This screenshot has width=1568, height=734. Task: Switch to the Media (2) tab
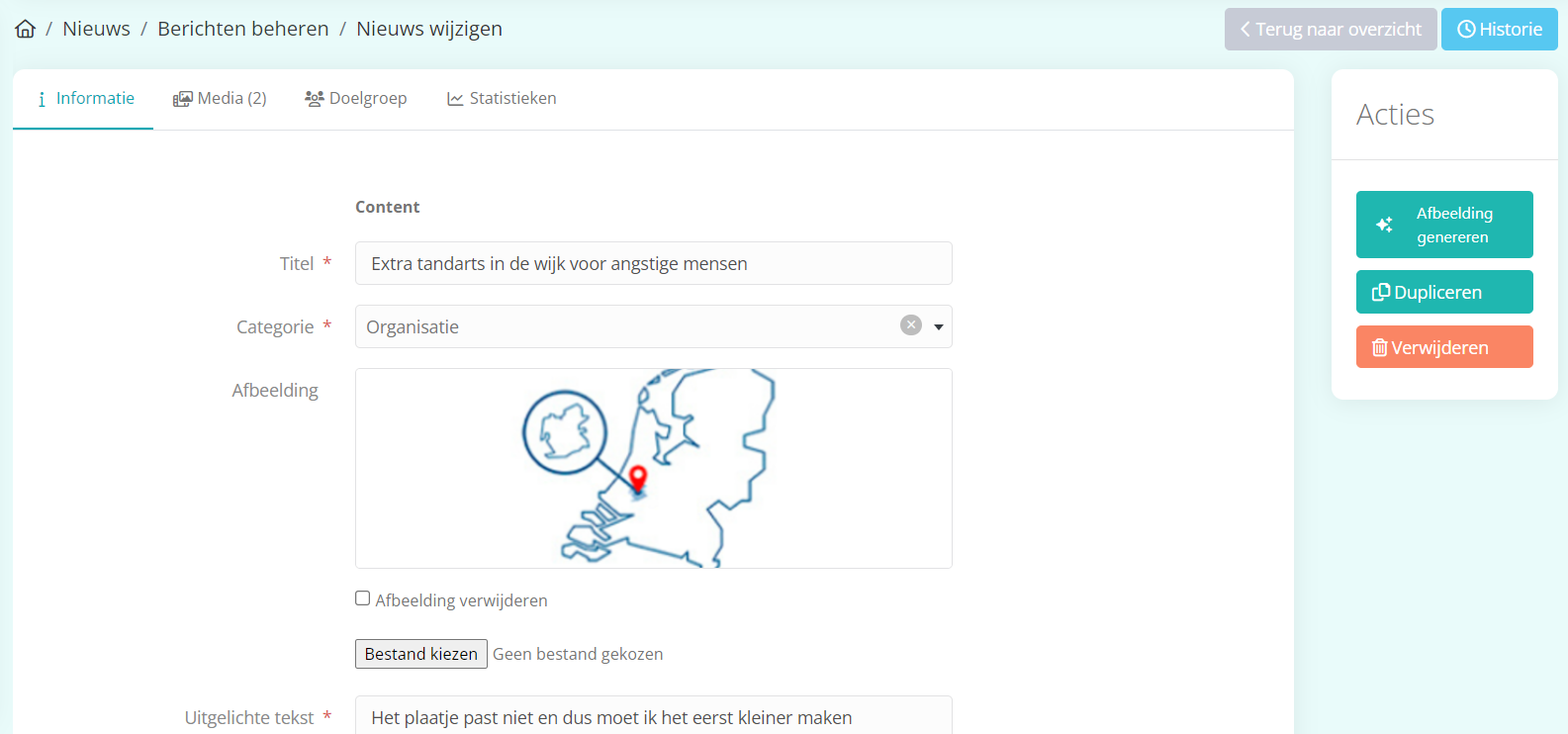pyautogui.click(x=220, y=98)
